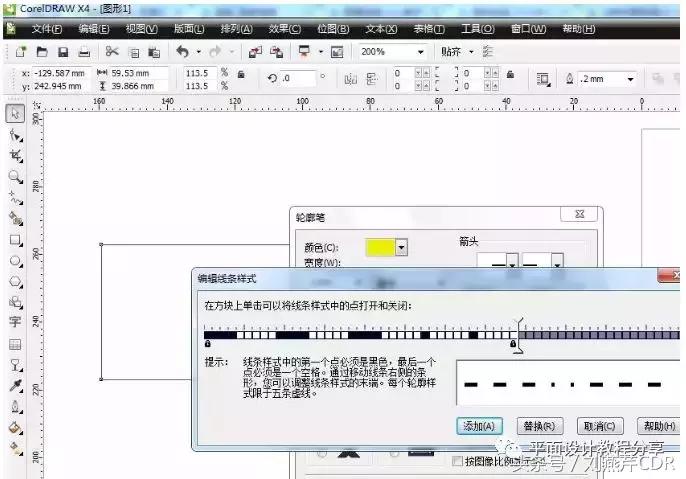The image size is (686, 479).
Task: Select the Interactive Fill tool in toolbox
Action: pos(16,448)
